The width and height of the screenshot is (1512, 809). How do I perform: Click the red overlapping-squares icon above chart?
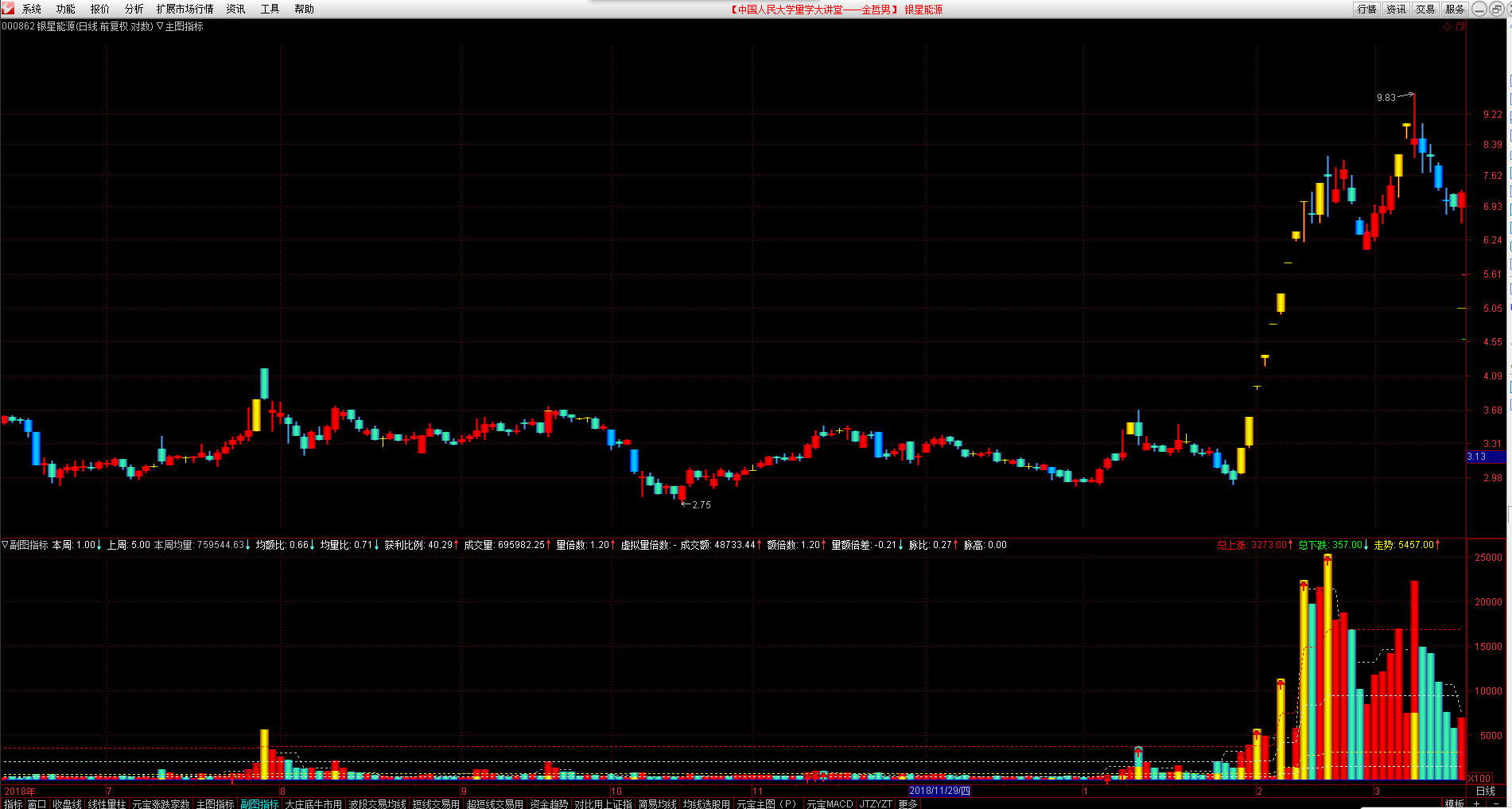point(1460,26)
